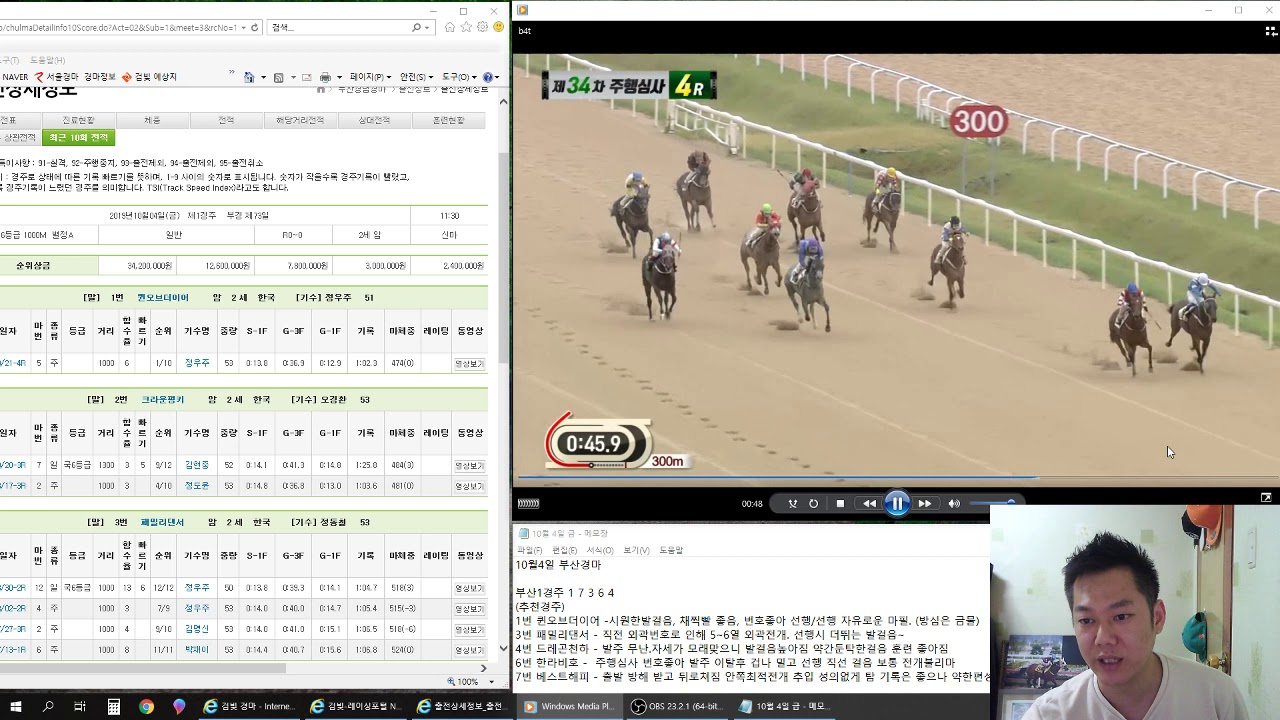This screenshot has height=720, width=1280.
Task: Expand the 페이지(P) dropdown in IE
Action: click(x=370, y=77)
